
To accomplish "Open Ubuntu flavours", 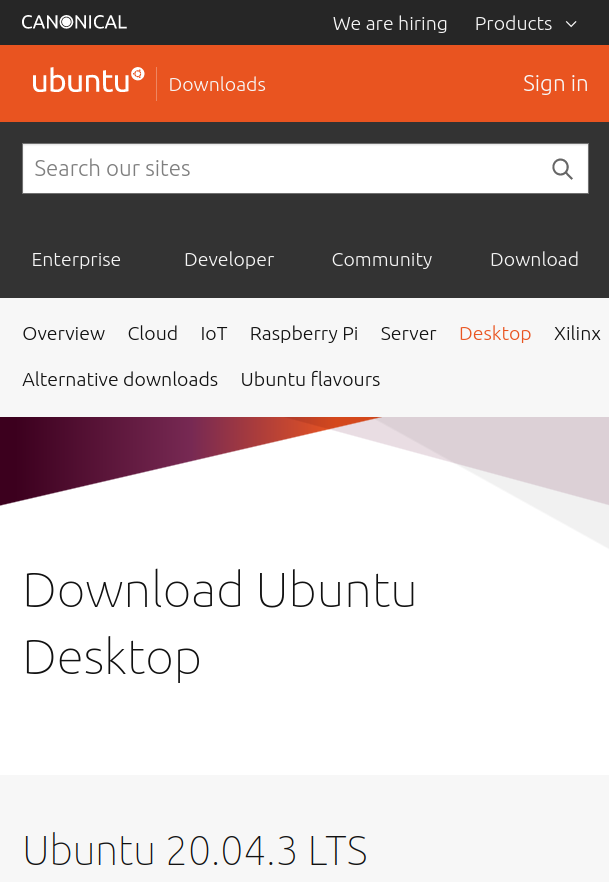I will (310, 380).
